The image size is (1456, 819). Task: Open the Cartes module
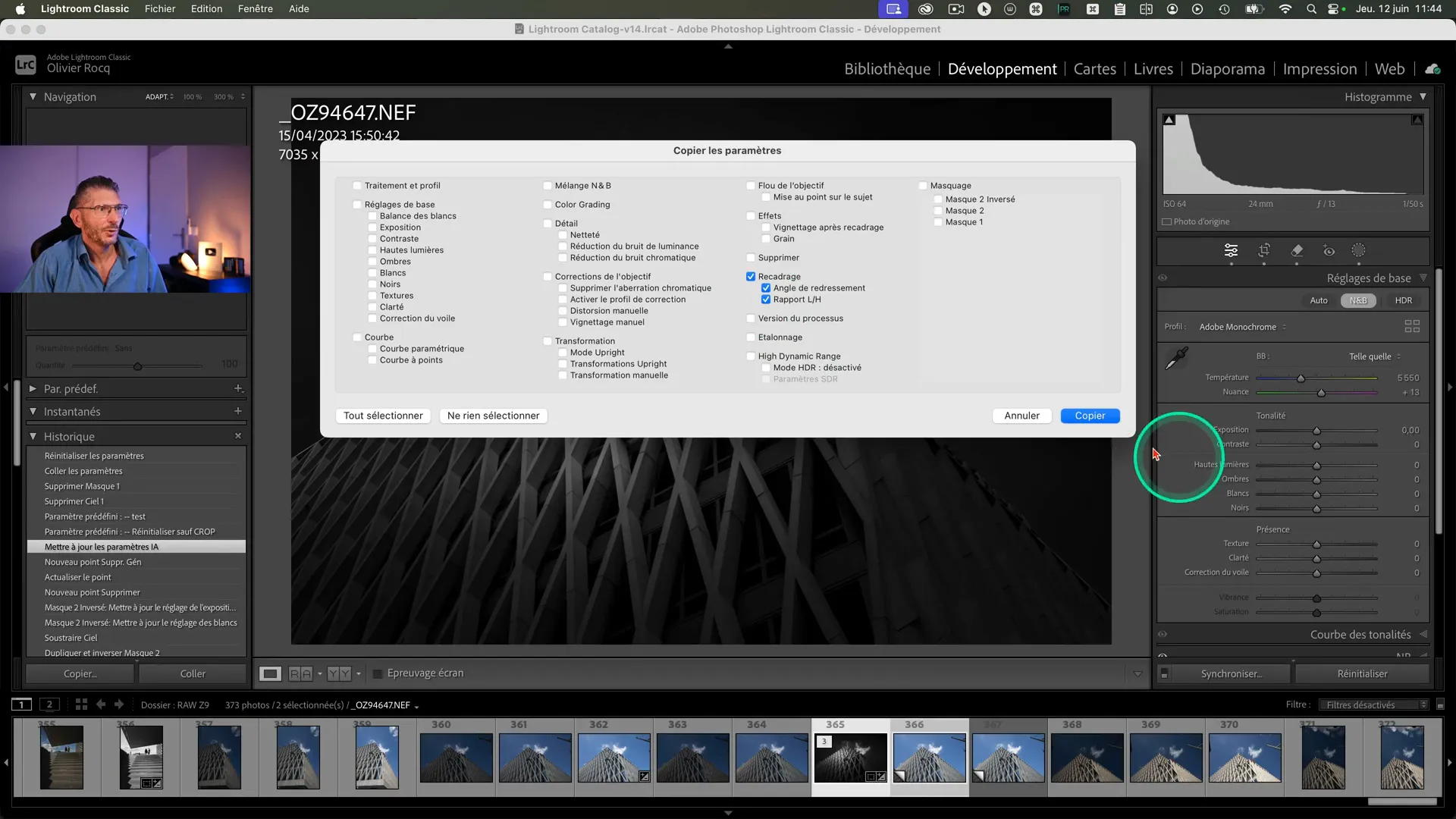1095,69
